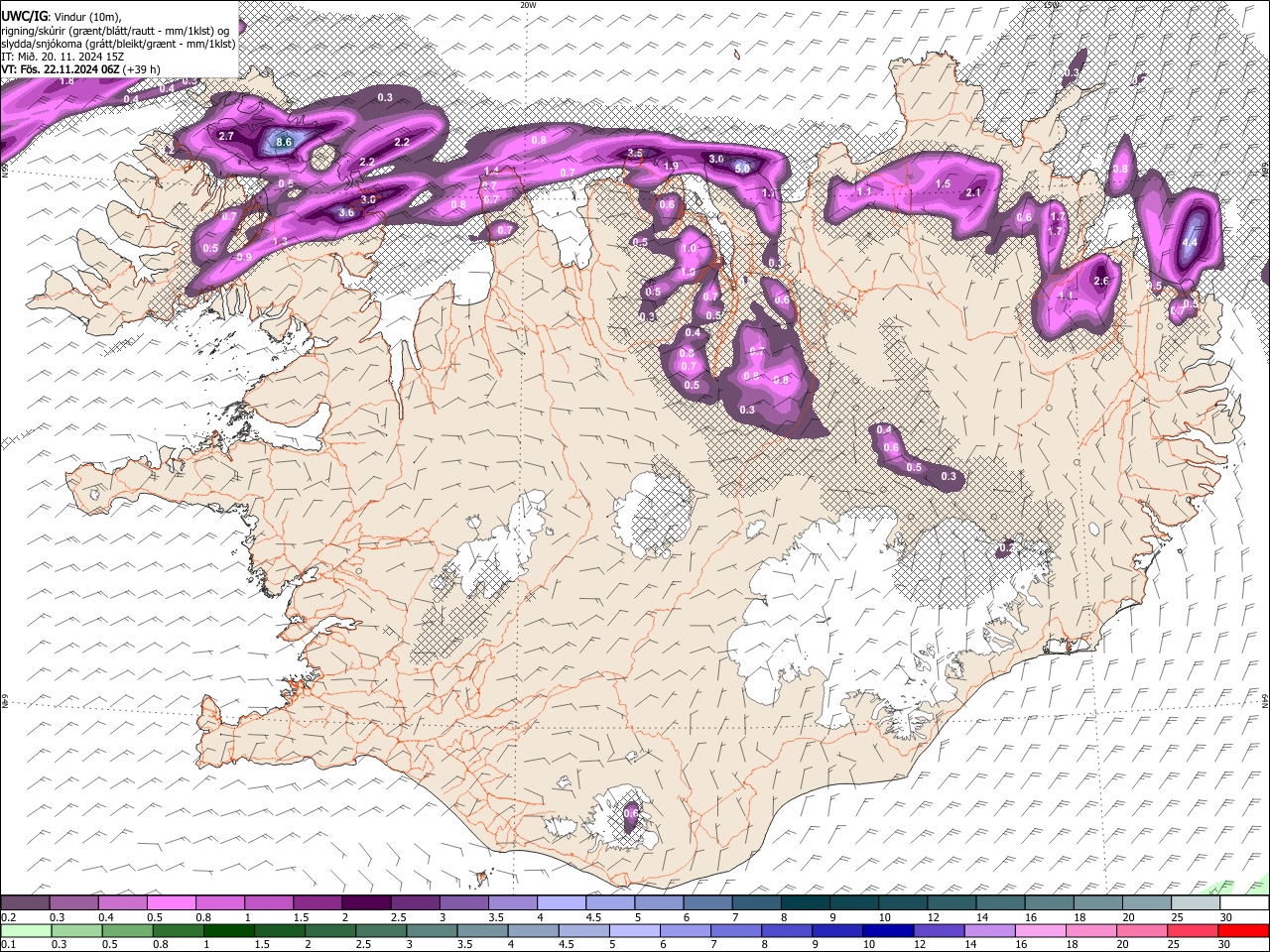The height and width of the screenshot is (952, 1270).
Task: Pick the periwinkle 4 swatch in the upper legend
Action: click(562, 903)
